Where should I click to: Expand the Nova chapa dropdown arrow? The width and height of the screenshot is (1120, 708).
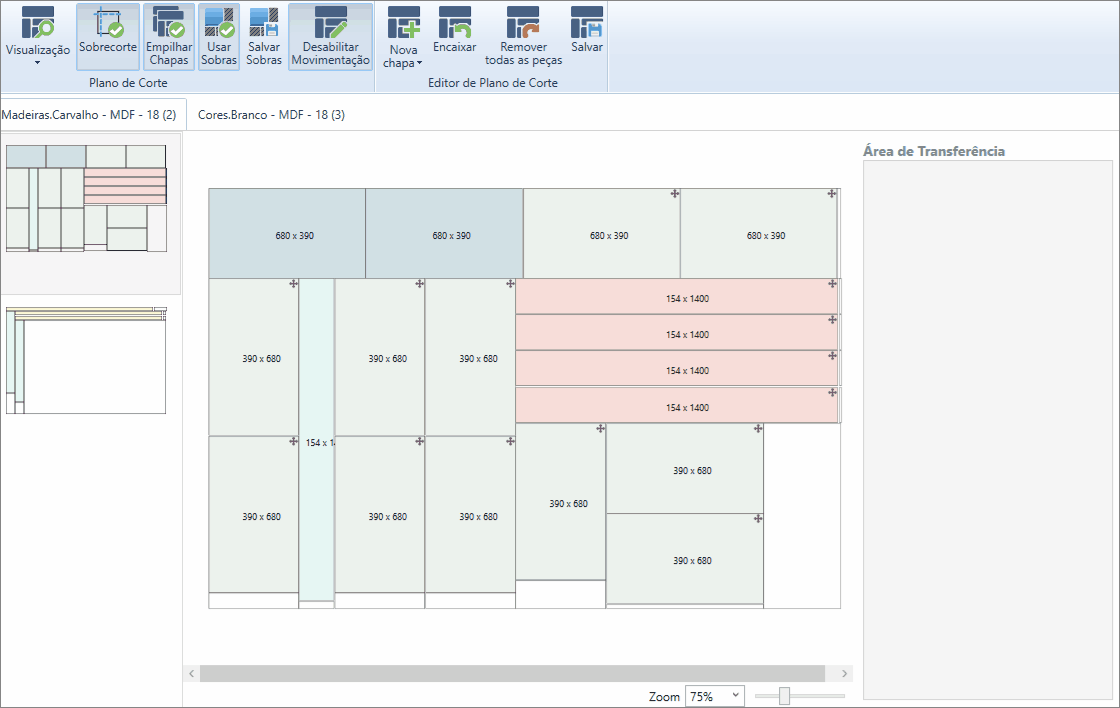(x=419, y=63)
